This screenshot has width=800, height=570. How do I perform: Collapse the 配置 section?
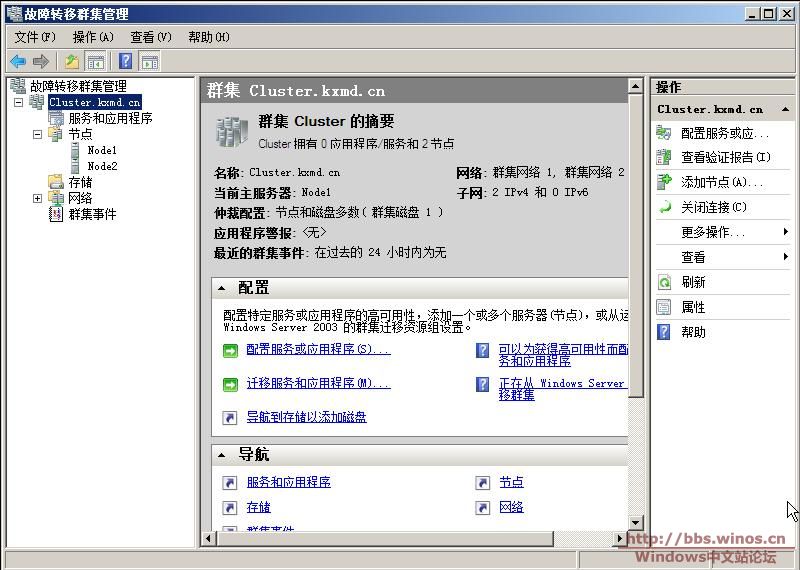(x=221, y=288)
